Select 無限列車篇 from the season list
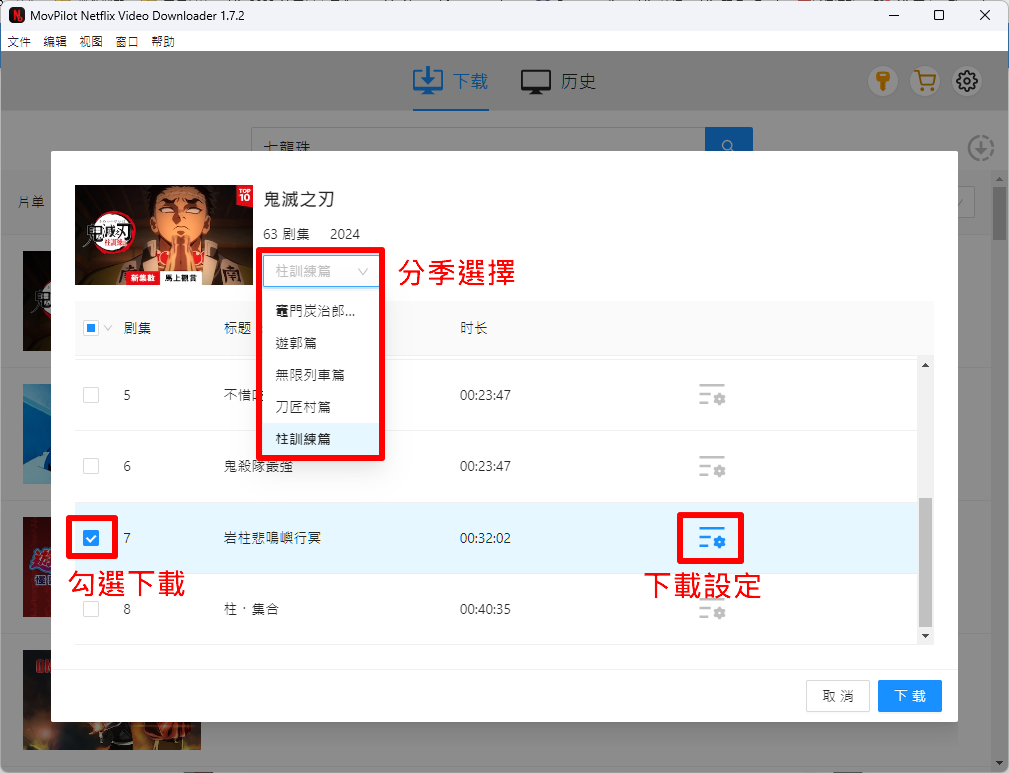This screenshot has height=773, width=1009. coord(310,375)
